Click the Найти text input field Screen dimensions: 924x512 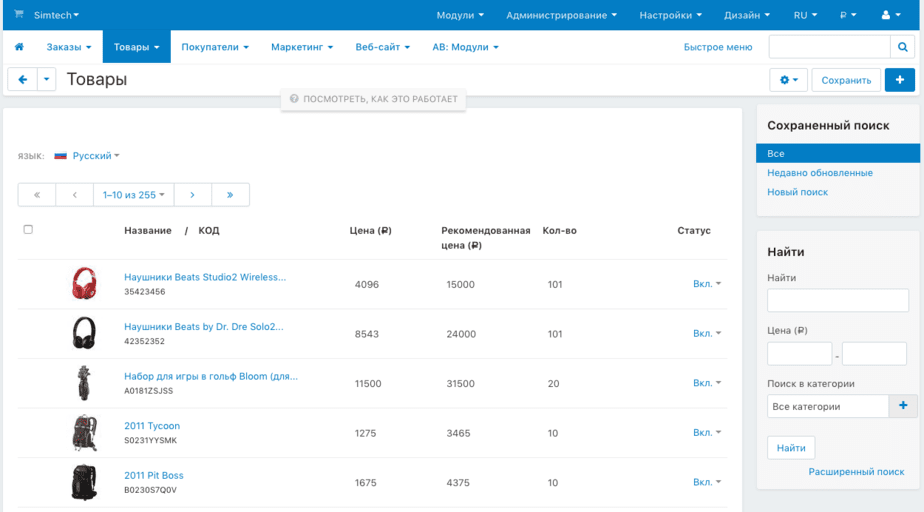point(837,300)
